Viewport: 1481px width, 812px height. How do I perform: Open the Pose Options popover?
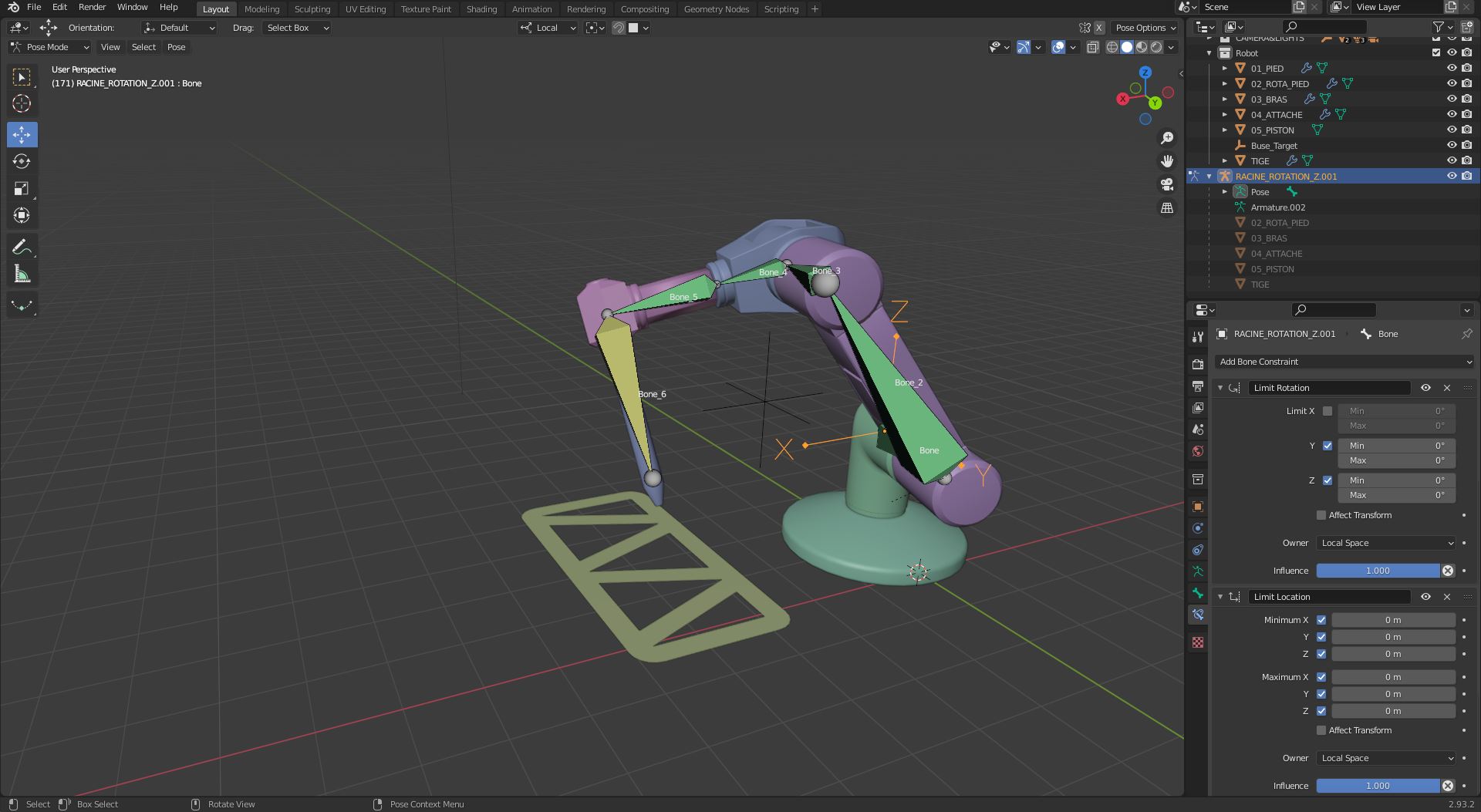1146,28
